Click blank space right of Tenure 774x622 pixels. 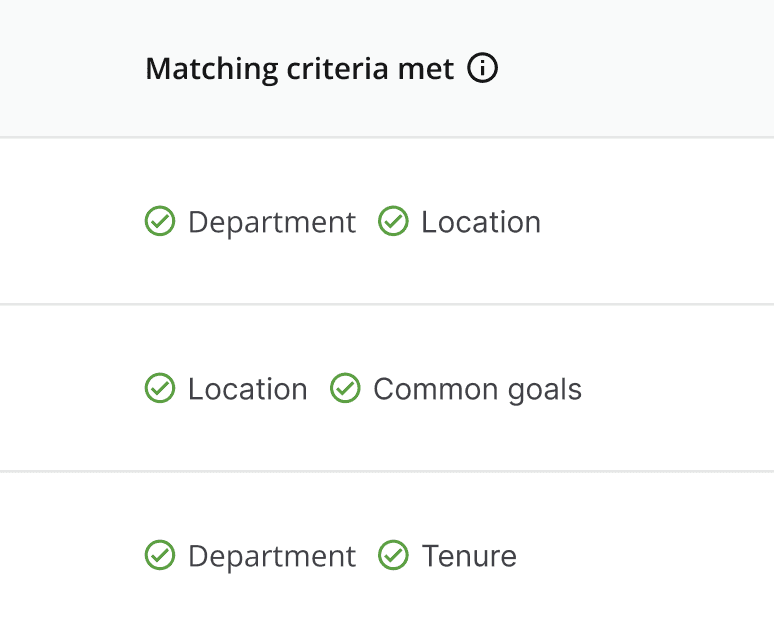(x=640, y=556)
